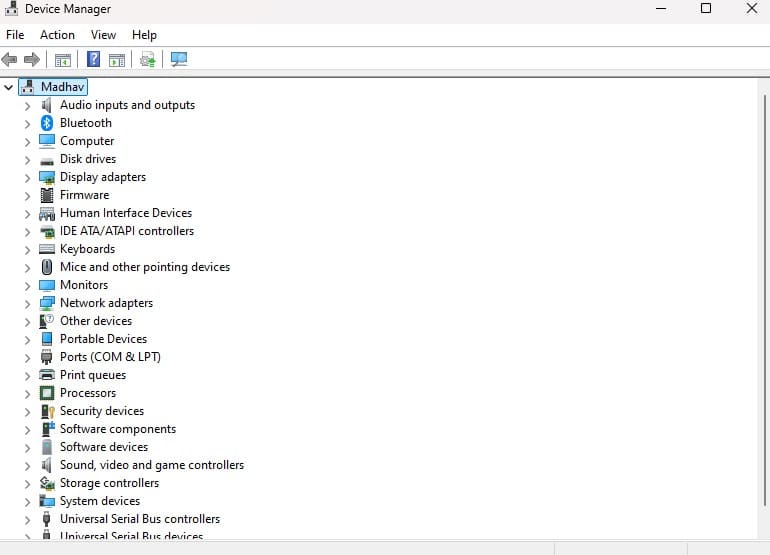Select the IDE ATA/ATAPI controllers icon
Screen dimensions: 770x555
(47, 231)
